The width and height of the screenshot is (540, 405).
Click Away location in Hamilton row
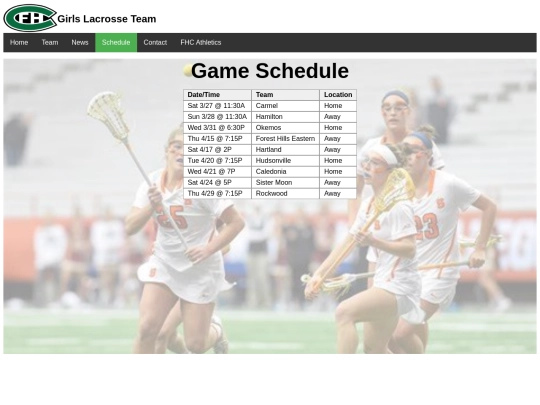(x=338, y=117)
